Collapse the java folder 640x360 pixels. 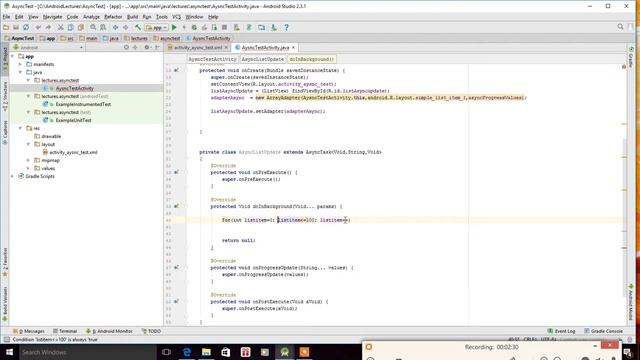20,72
